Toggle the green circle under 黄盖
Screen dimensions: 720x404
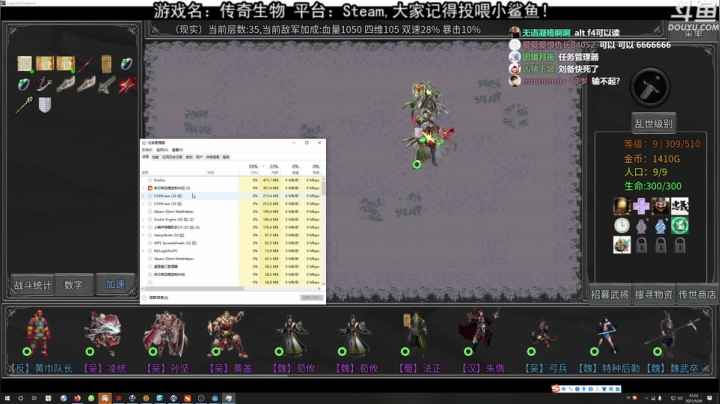[x=216, y=352]
